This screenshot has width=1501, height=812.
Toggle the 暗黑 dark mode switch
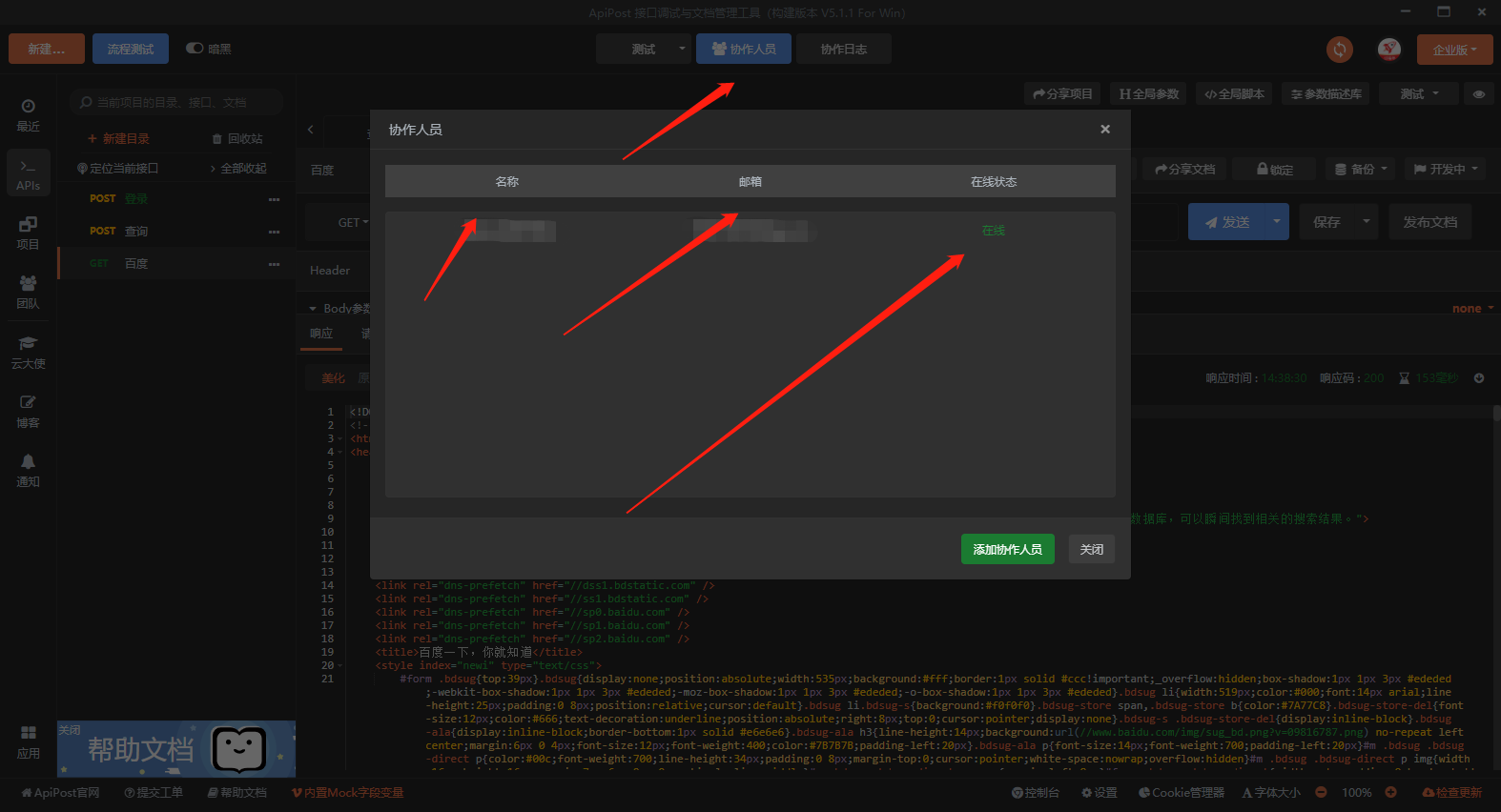[195, 49]
